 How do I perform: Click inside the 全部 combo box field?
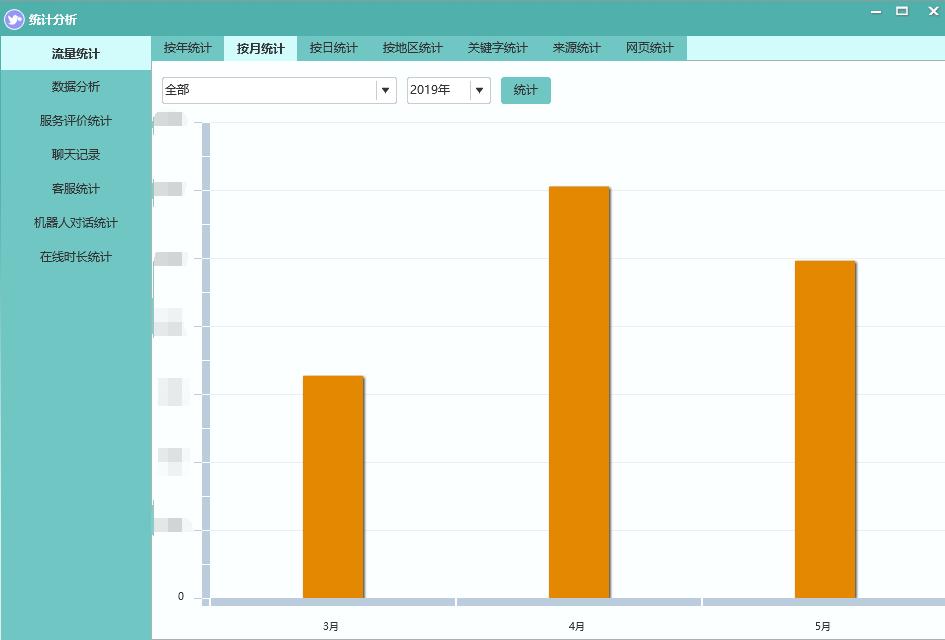268,91
